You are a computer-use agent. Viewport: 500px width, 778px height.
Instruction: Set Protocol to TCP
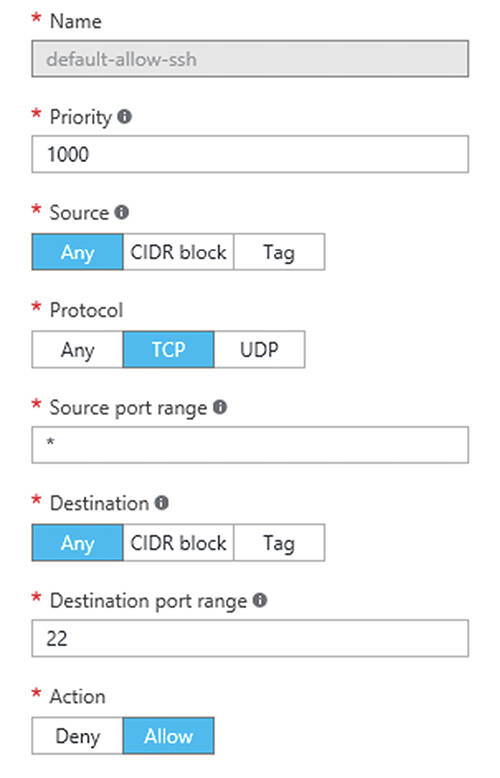(169, 350)
